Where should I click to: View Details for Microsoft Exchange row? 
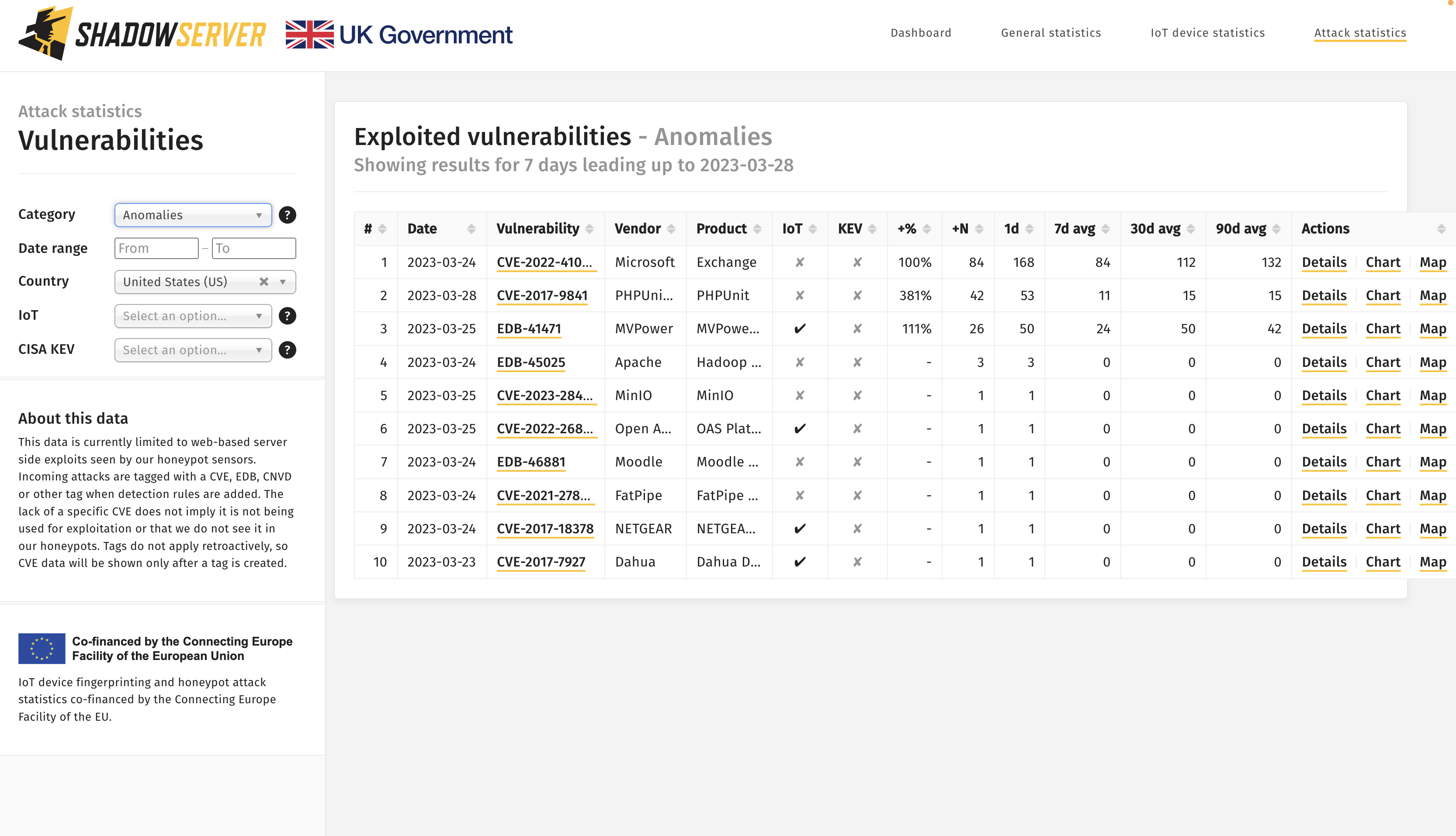[1324, 263]
